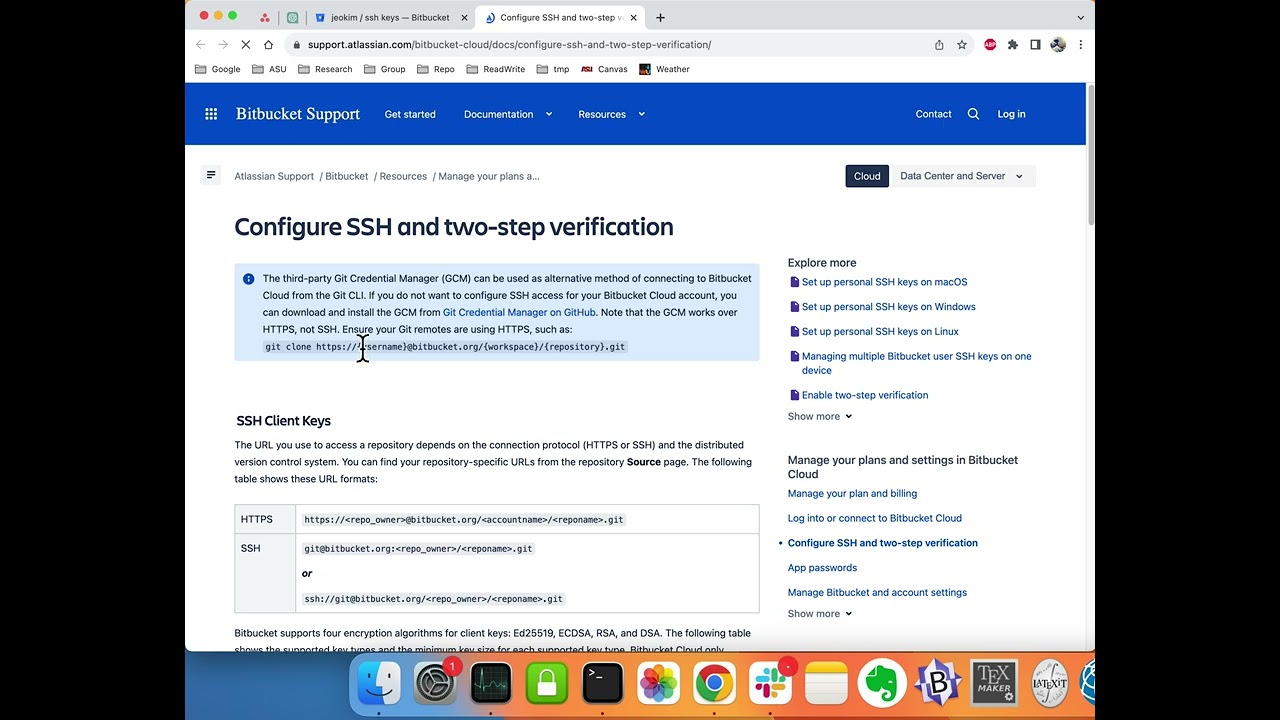Click the browser home icon
The width and height of the screenshot is (1280, 720).
[268, 44]
